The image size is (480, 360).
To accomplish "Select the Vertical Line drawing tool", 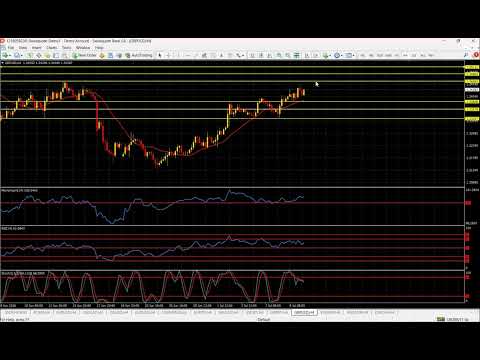I will 178,55.
